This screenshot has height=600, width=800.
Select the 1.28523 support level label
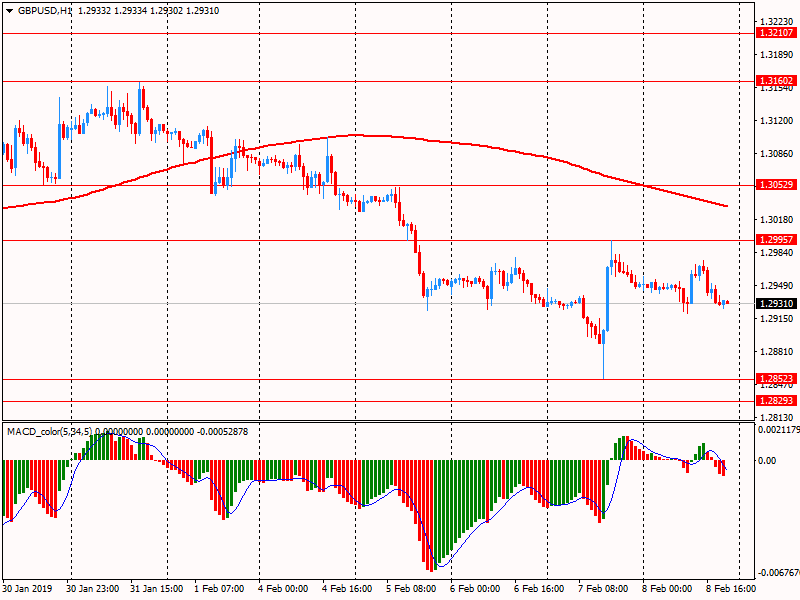pos(776,379)
